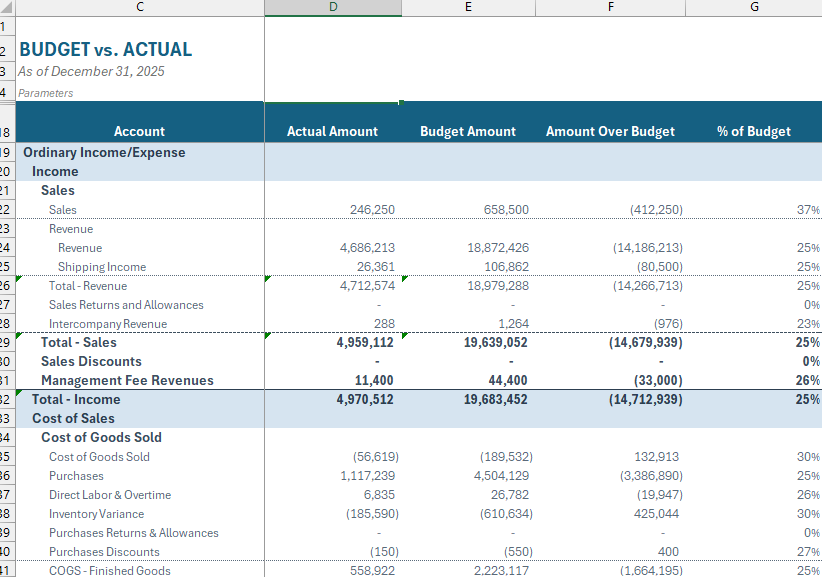
Task: Select the Budget Amount header cell
Action: coord(468,131)
